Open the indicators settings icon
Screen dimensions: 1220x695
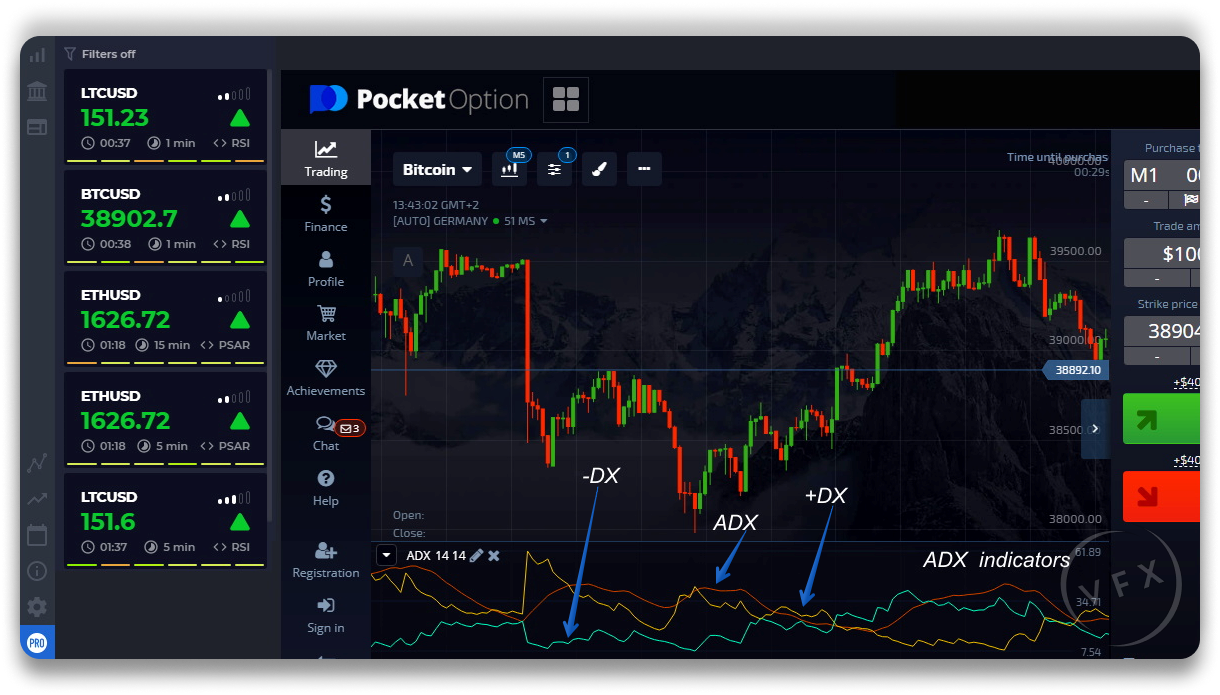[554, 169]
